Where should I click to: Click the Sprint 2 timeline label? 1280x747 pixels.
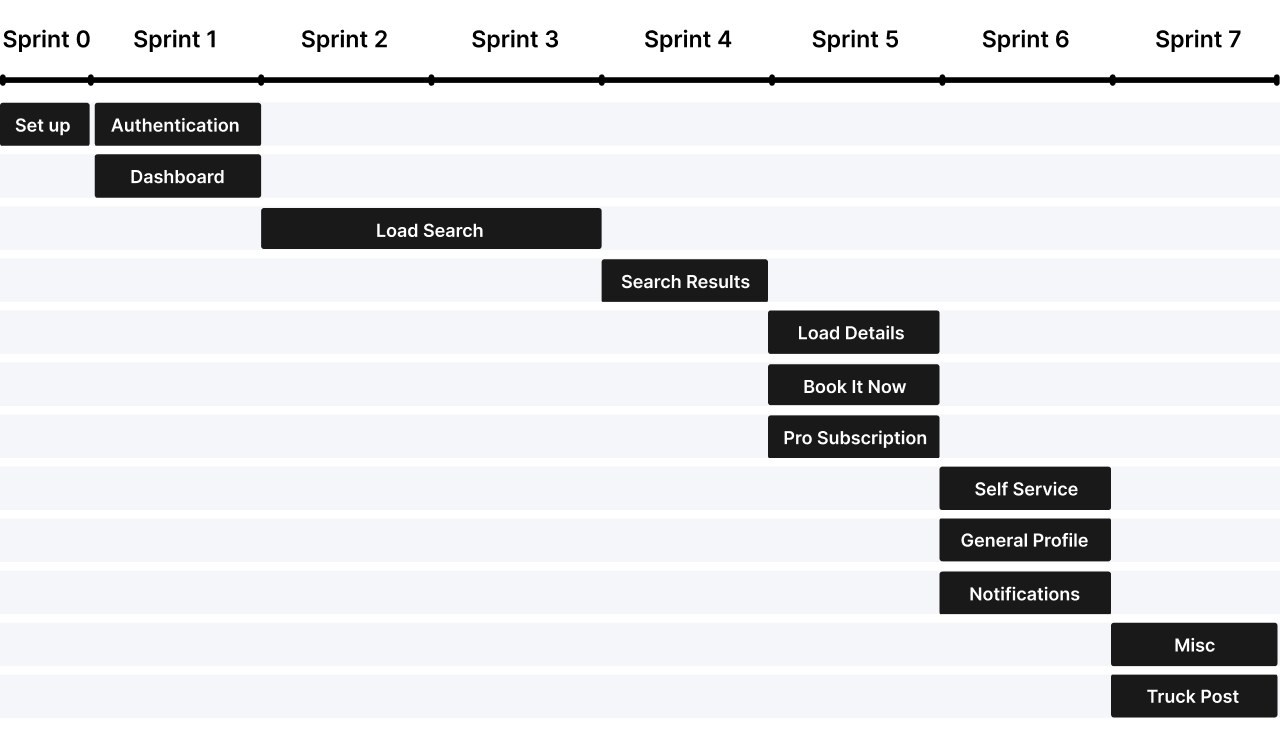344,40
